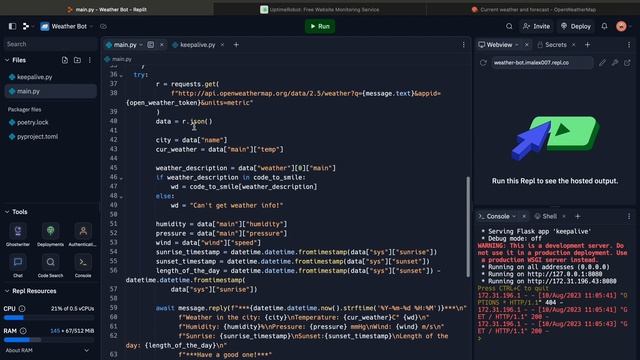
Task: Select the Webview tab
Action: tap(495, 44)
